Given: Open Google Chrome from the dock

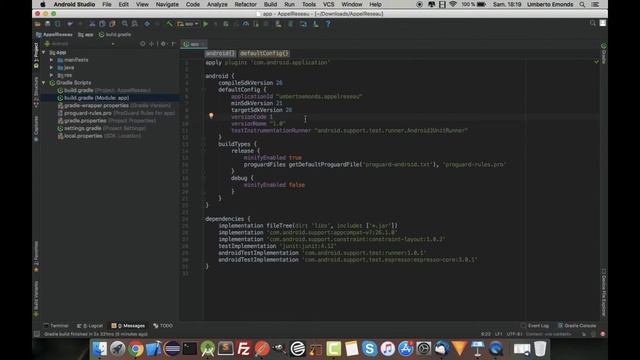Looking at the screenshot, I should [136, 349].
